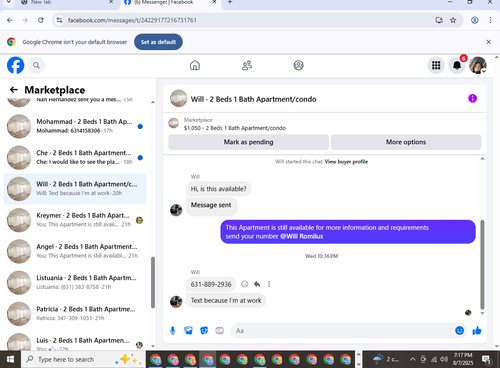Screen dimensions: 500x368
Task: Open the Friends icon in top navigation
Action: 247,65
